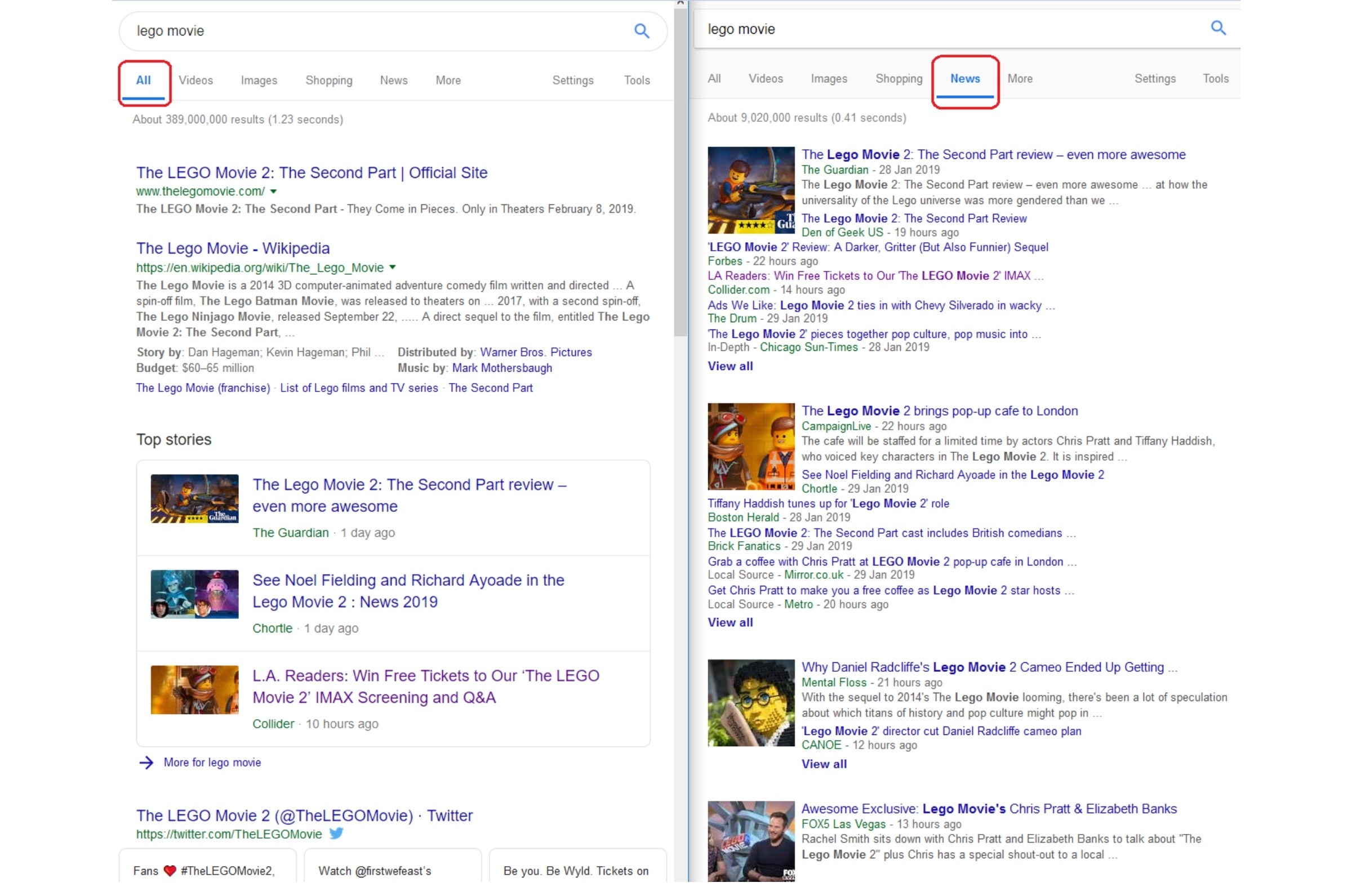The height and width of the screenshot is (896, 1352).
Task: Open List of Lego films and TV series
Action: (x=359, y=388)
